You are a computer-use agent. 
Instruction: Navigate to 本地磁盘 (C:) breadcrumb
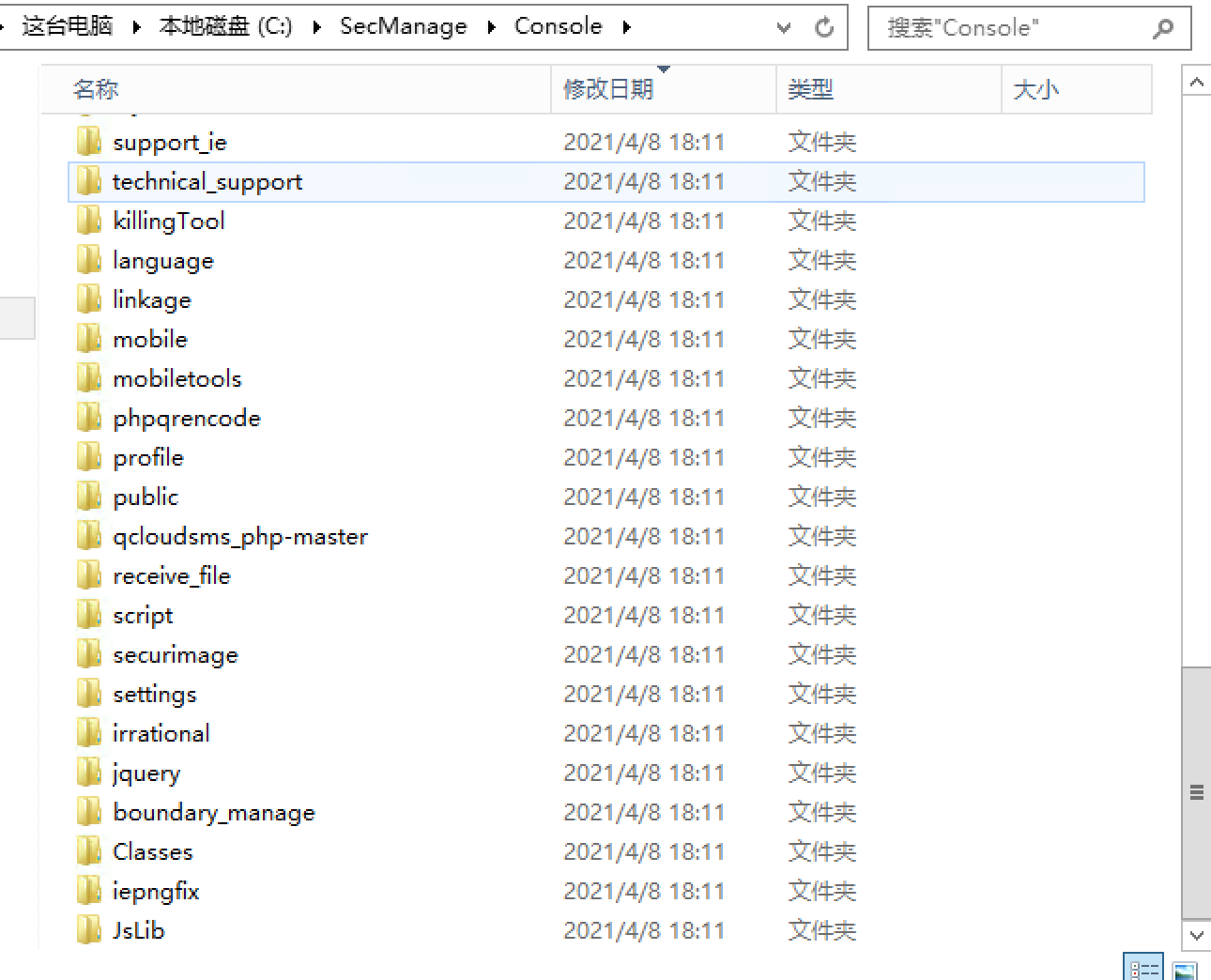coord(225,26)
